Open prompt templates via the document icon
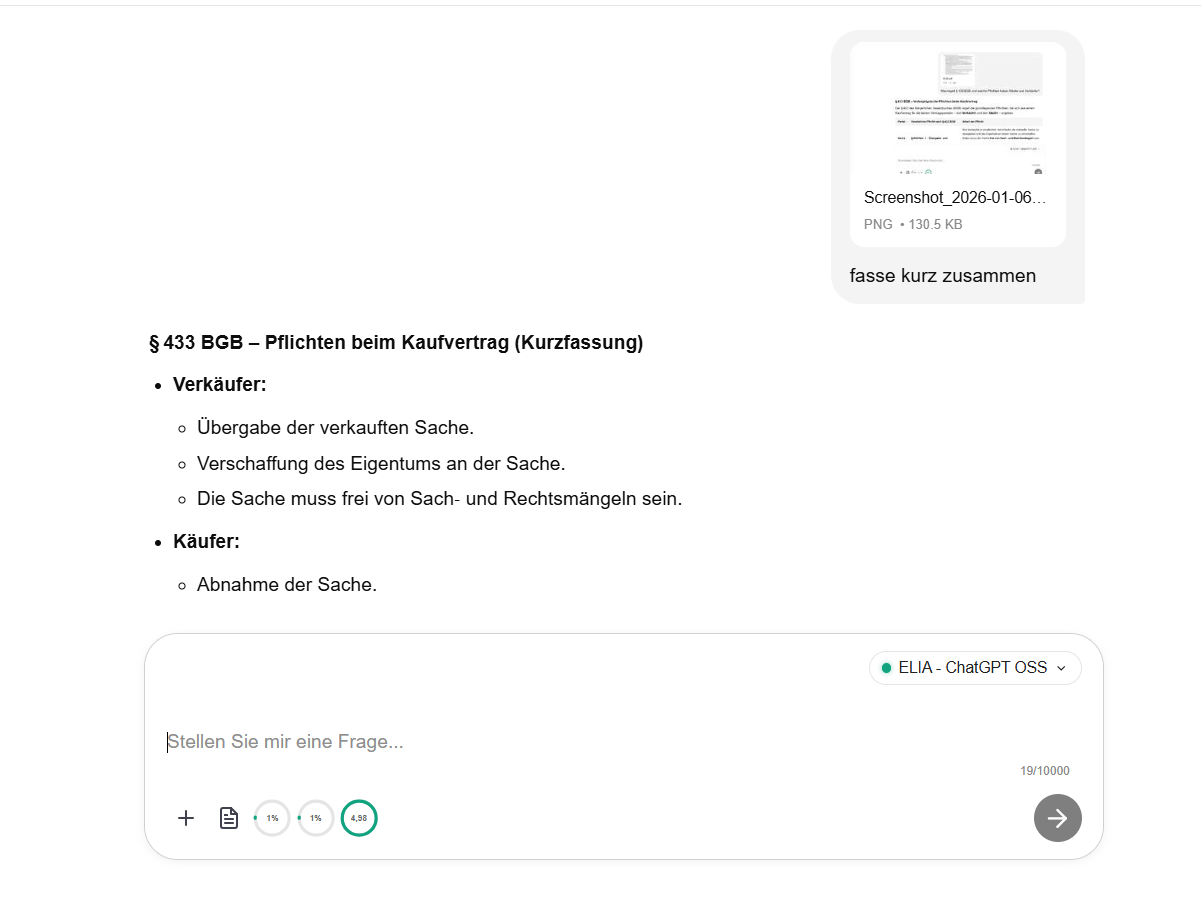1201x901 pixels. pos(228,817)
